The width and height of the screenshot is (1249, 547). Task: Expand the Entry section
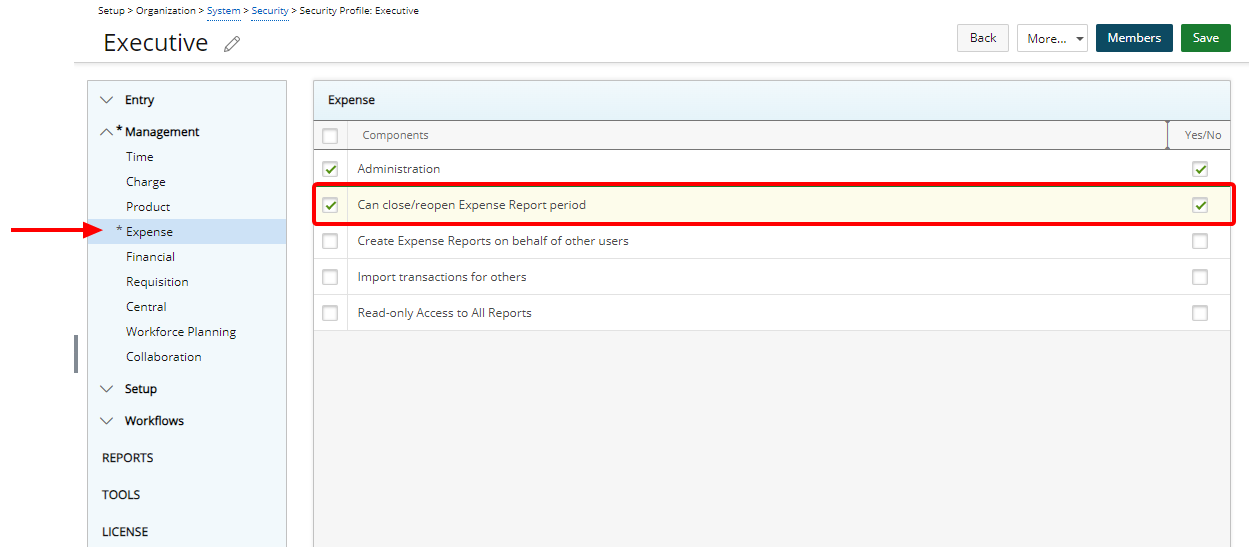(107, 100)
